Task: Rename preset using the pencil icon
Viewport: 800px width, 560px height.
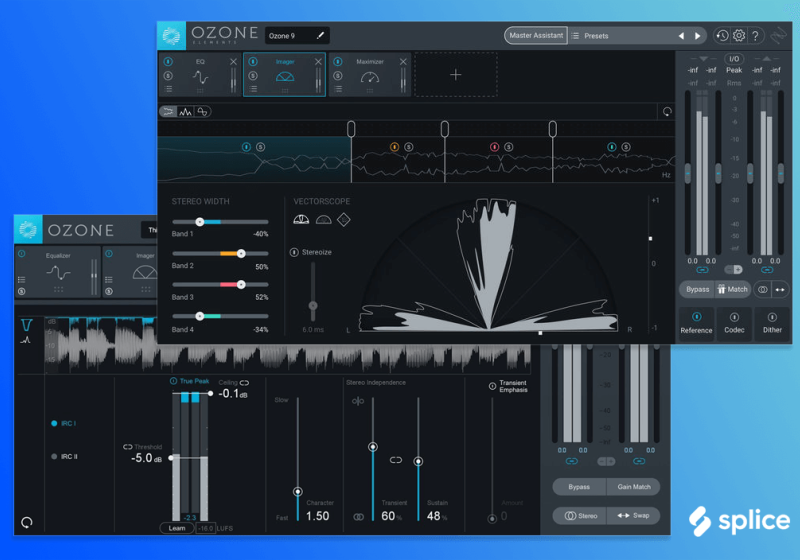Action: 321,36
